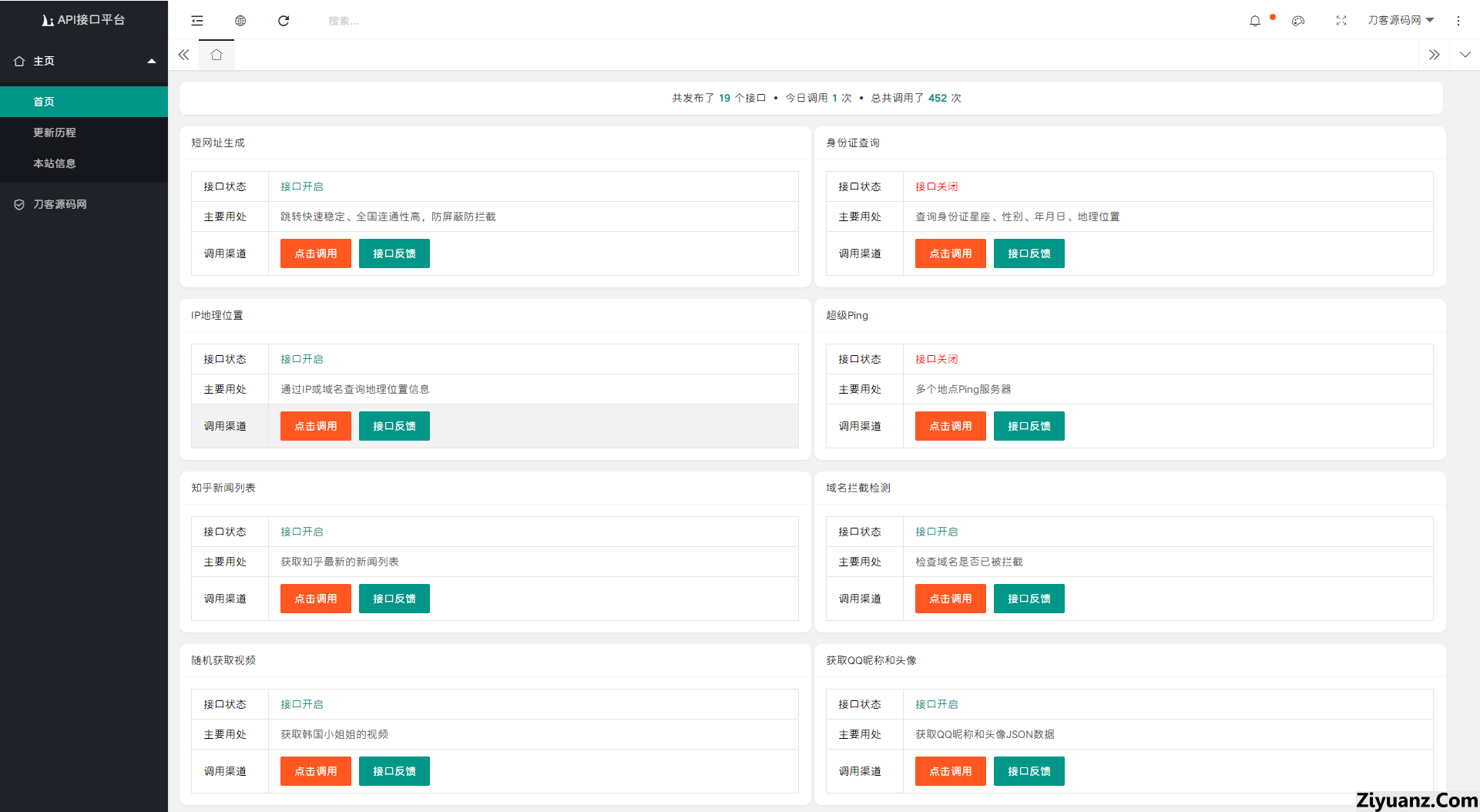
Task: Toggle the sidebar collapse icon
Action: pyautogui.click(x=197, y=21)
